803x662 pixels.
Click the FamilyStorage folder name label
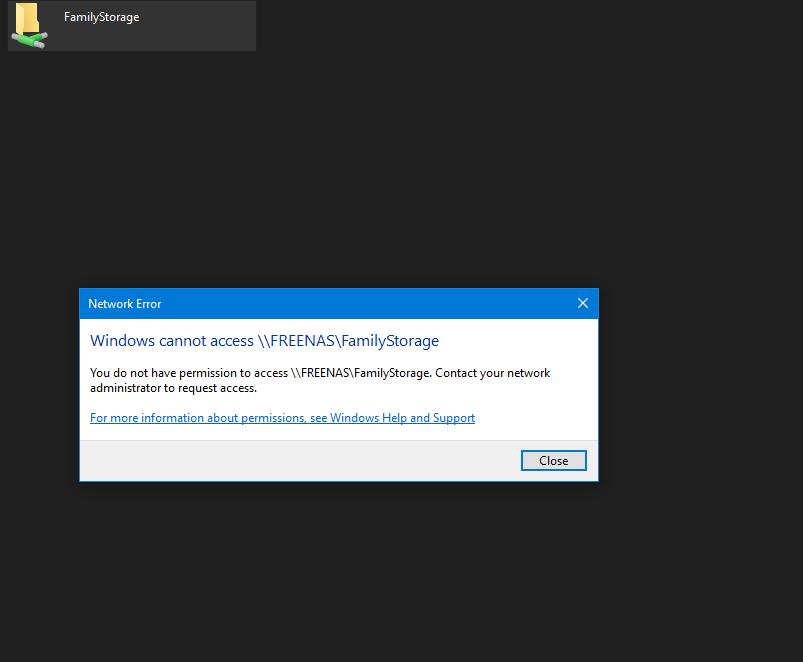pyautogui.click(x=101, y=17)
